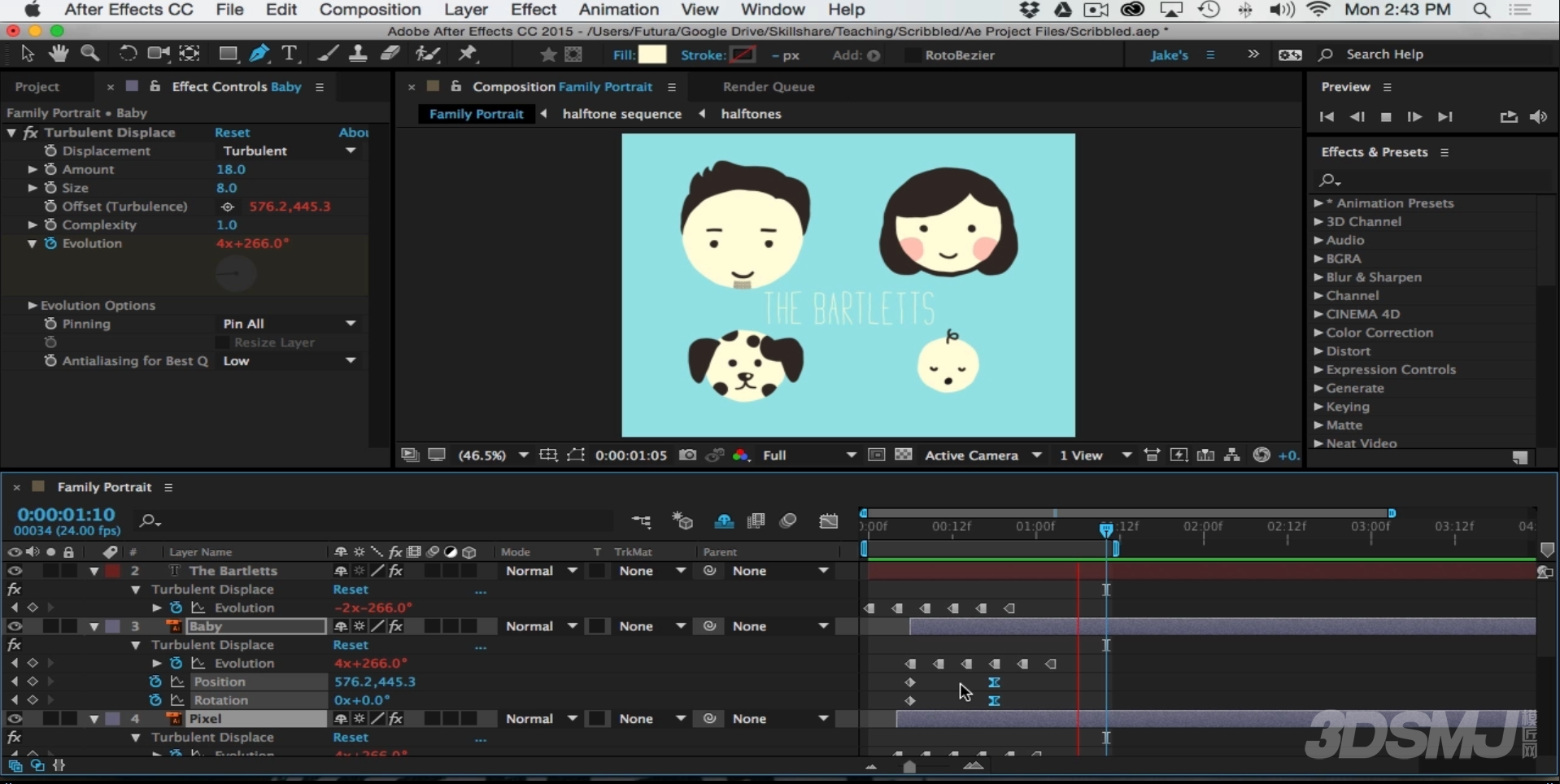Click the current timecode 0:00:01:10
Viewport: 1560px width, 784px height.
coord(66,515)
